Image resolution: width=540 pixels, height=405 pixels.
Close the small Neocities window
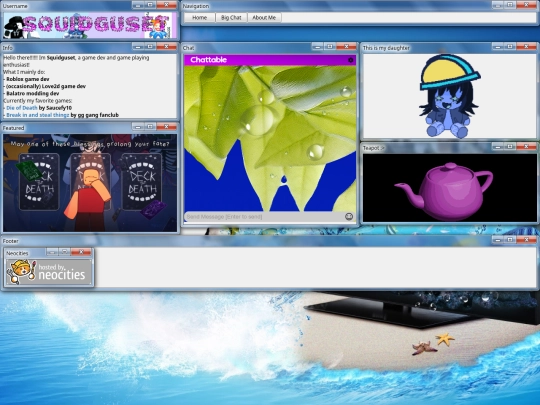point(81,252)
